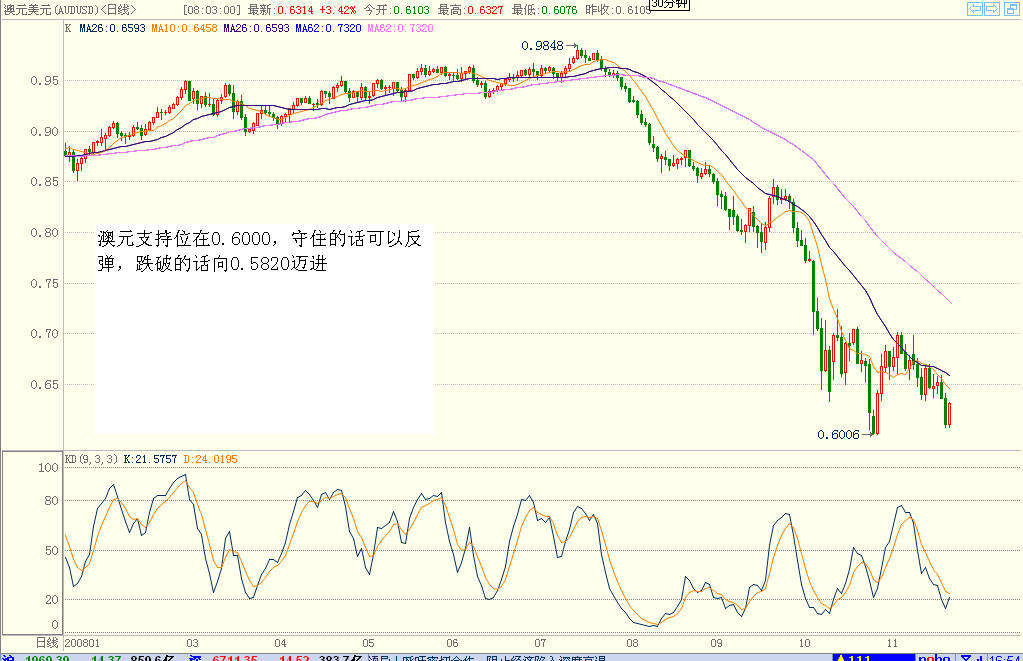Viewport: 1023px width, 661px height.
Task: Click the restore window layout icon
Action: pyautogui.click(x=1012, y=8)
